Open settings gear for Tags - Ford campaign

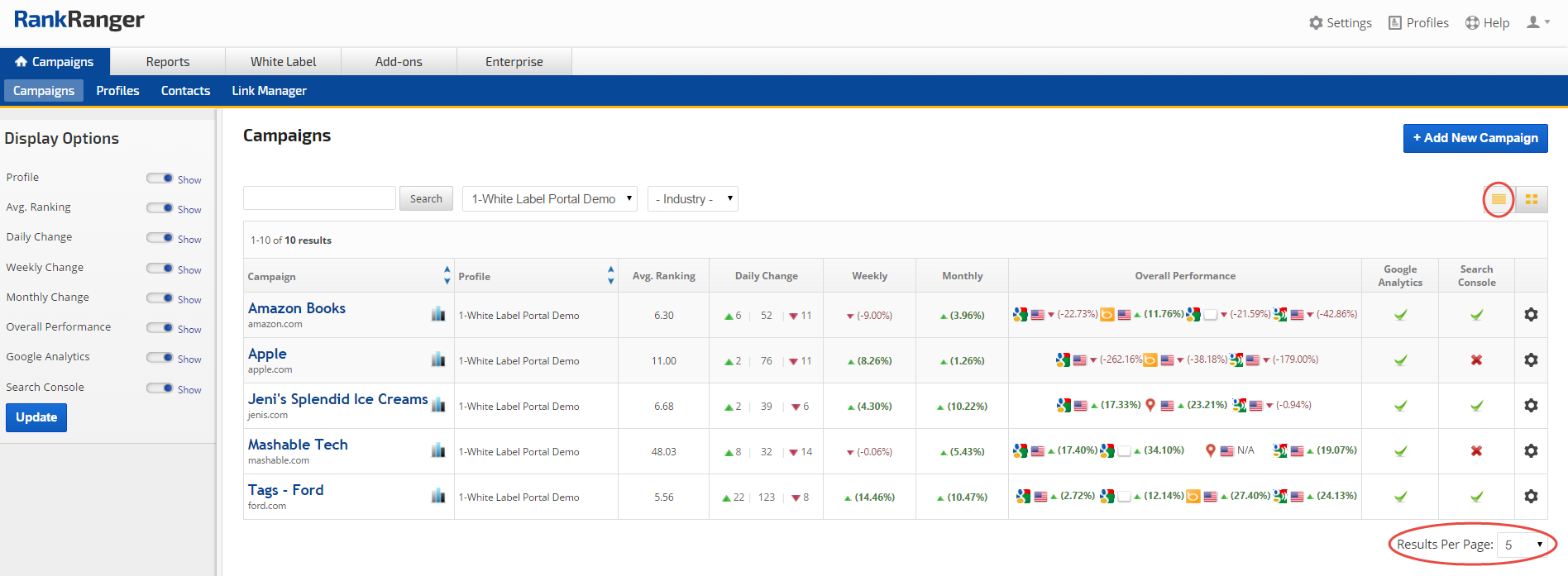click(x=1531, y=497)
